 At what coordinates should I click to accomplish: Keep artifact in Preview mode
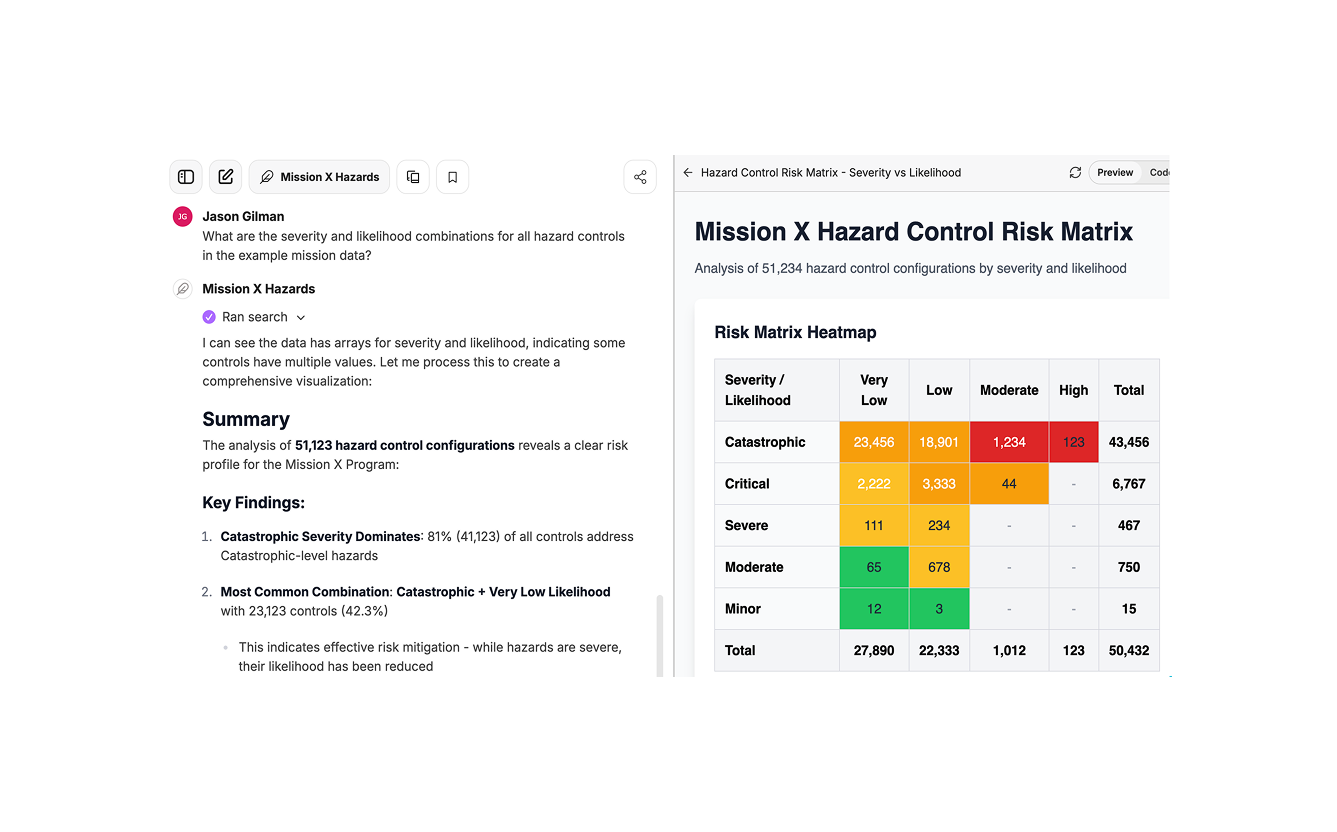coord(1114,172)
